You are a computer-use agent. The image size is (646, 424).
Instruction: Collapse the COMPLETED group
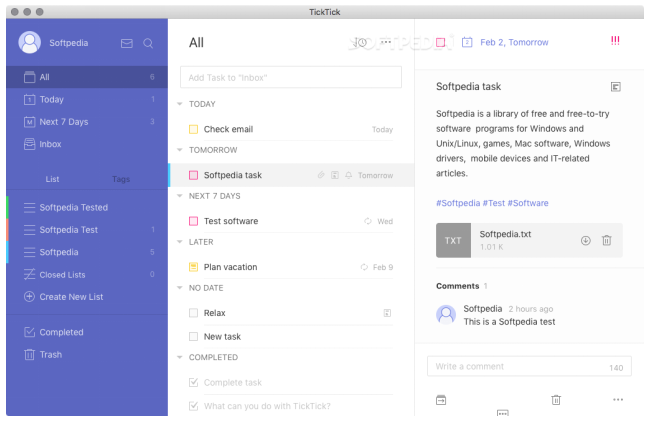click(180, 357)
